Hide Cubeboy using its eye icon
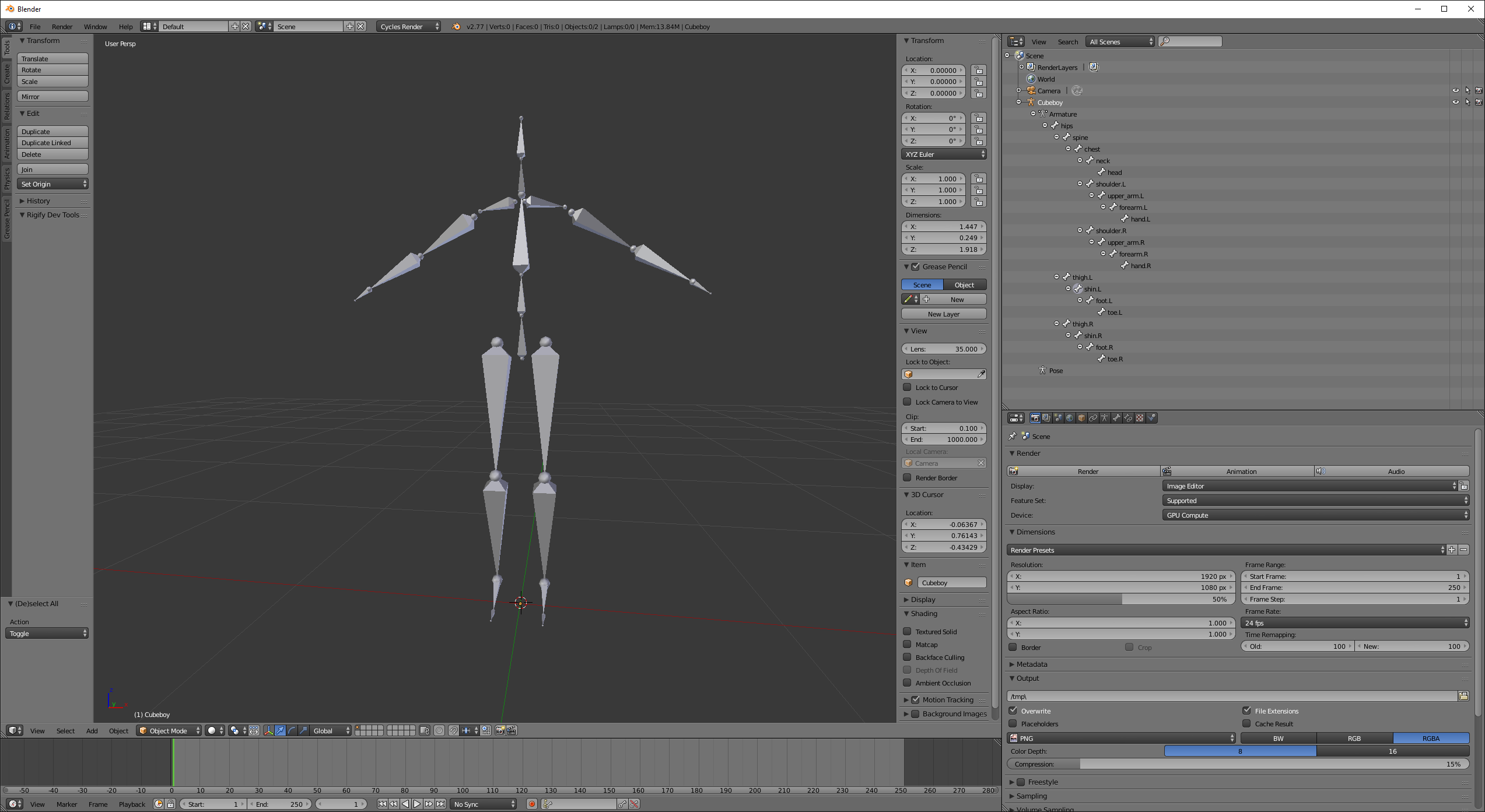The width and height of the screenshot is (1485, 812). 1455,102
